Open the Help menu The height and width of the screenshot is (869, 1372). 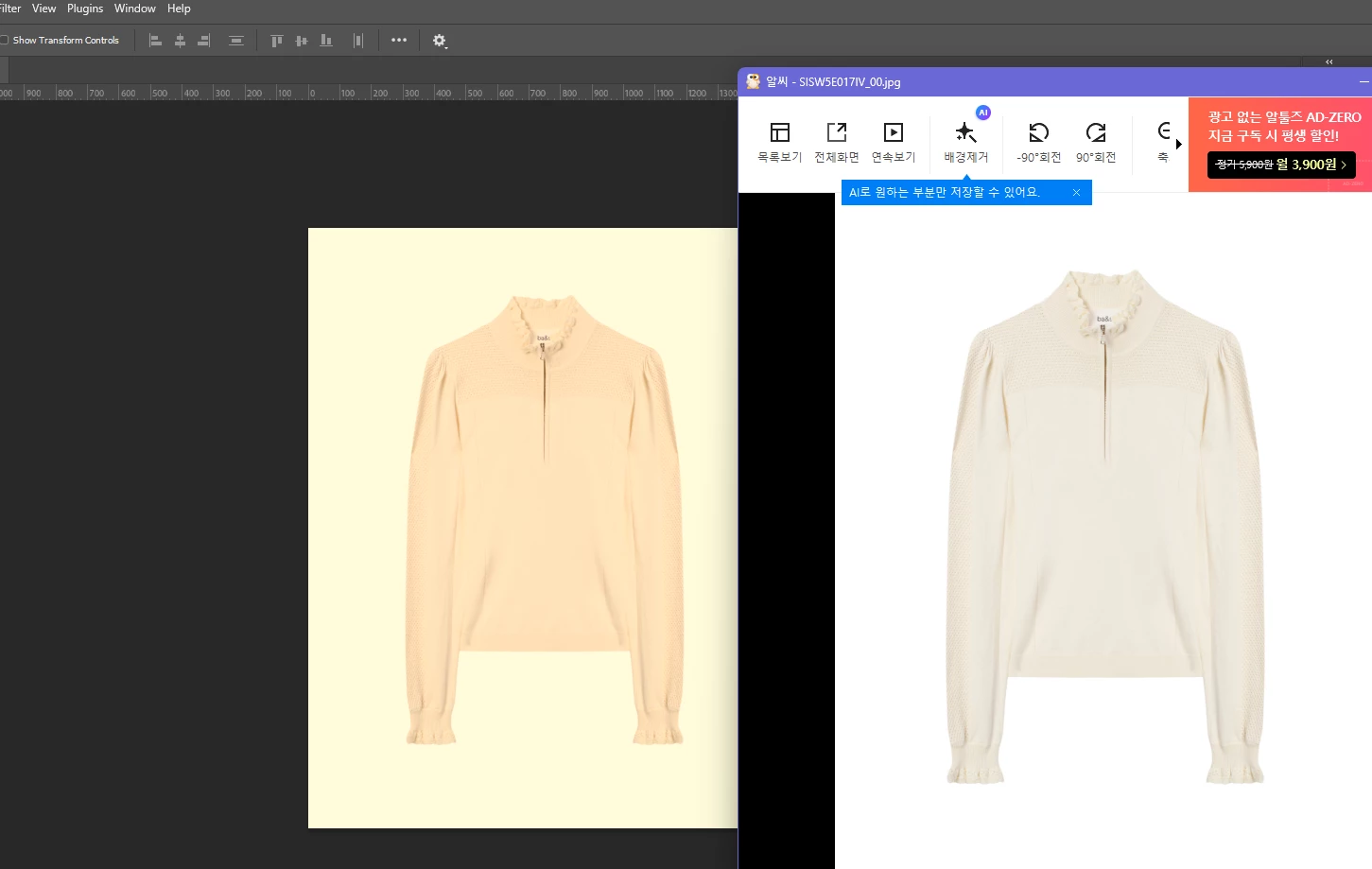click(x=179, y=9)
